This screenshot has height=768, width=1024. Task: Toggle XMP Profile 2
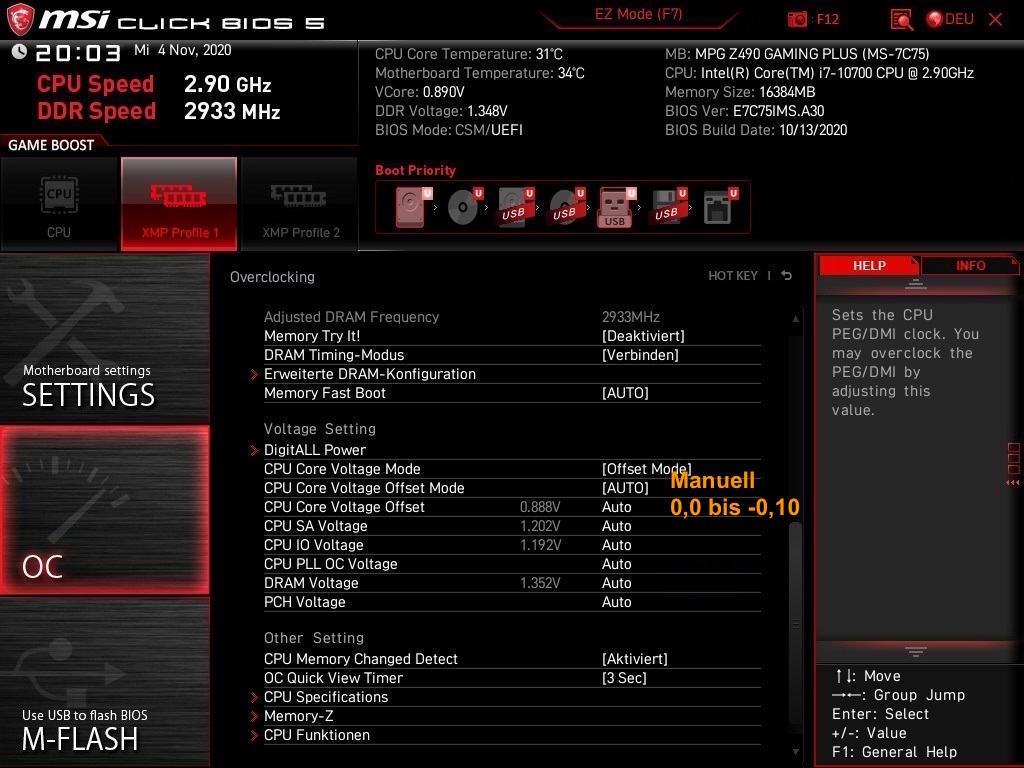[x=299, y=204]
